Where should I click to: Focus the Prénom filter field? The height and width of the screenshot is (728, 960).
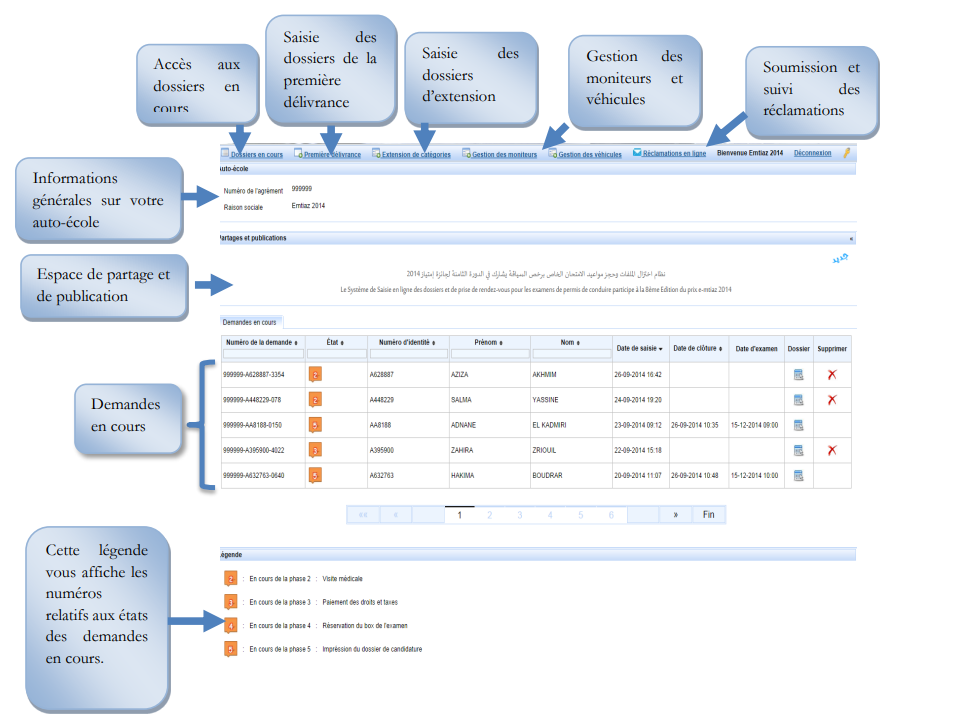click(490, 354)
